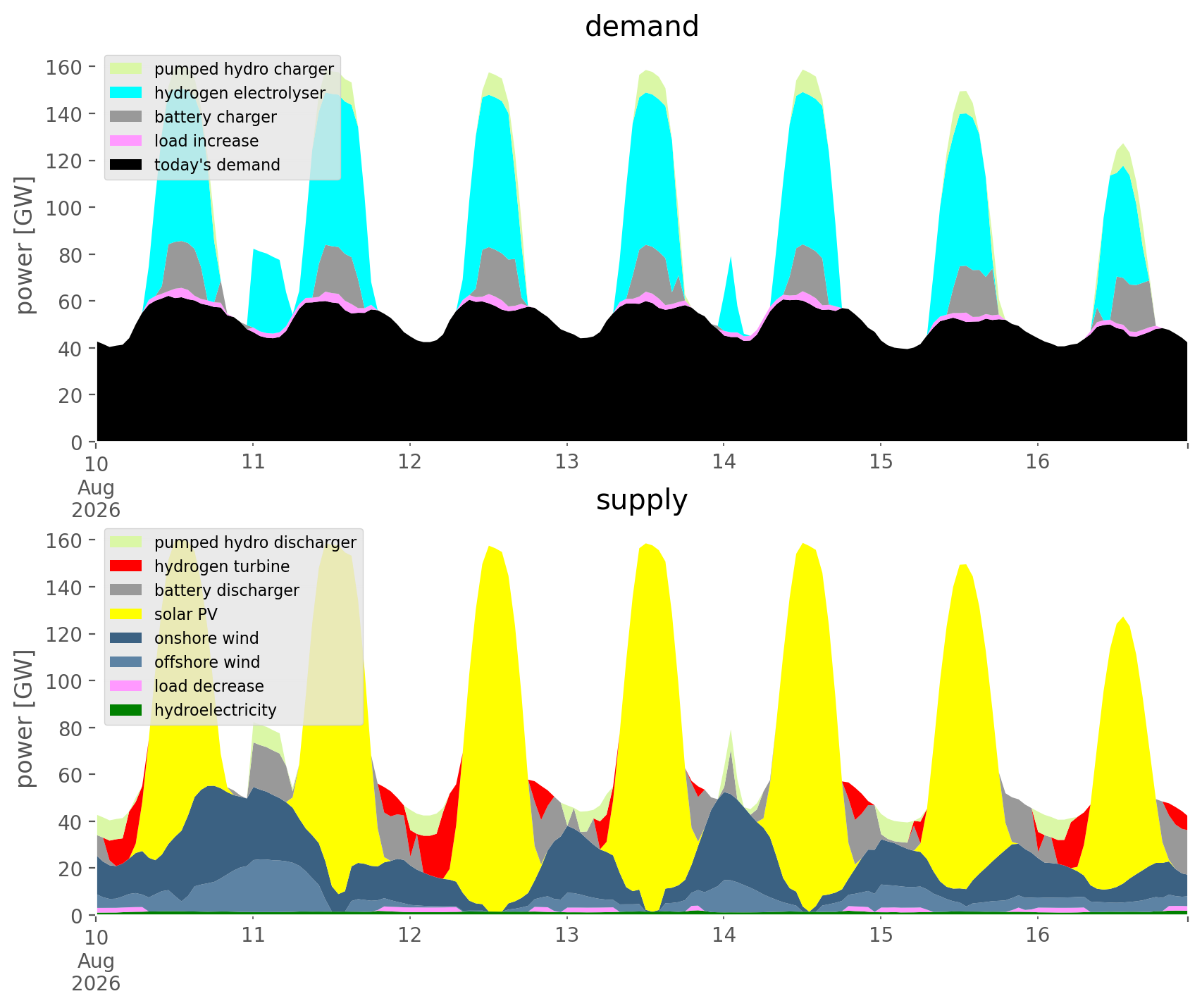The height and width of the screenshot is (1008, 1202).
Task: Select the '15' date tick below demand chart
Action: pyautogui.click(x=881, y=462)
